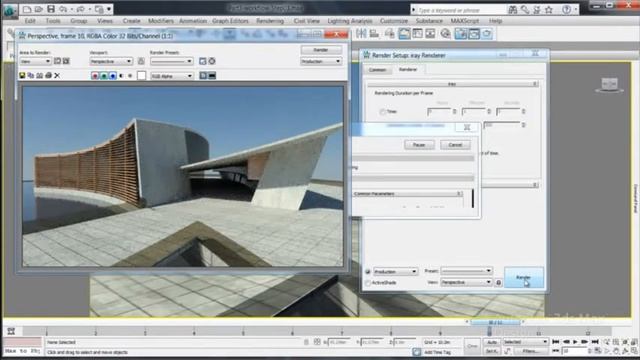
Task: Open Render Setup from main toolbar
Action: click(x=461, y=34)
